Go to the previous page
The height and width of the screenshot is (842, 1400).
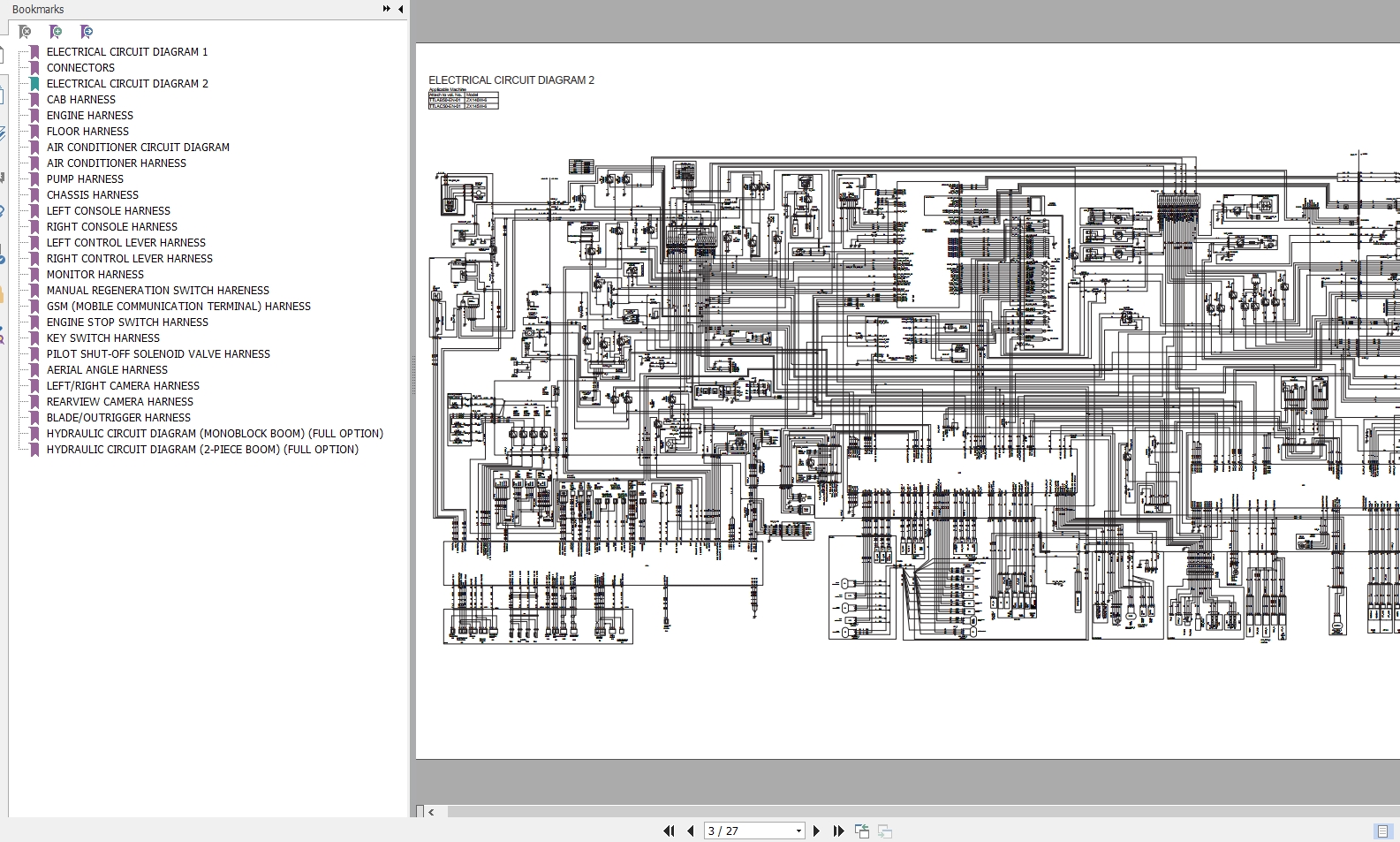click(691, 831)
